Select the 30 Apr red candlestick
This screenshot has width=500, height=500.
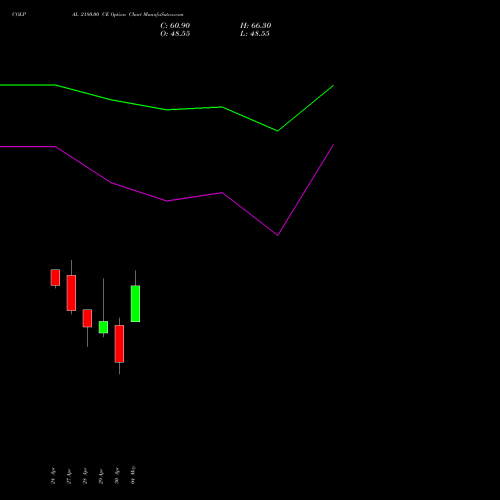coord(119,344)
